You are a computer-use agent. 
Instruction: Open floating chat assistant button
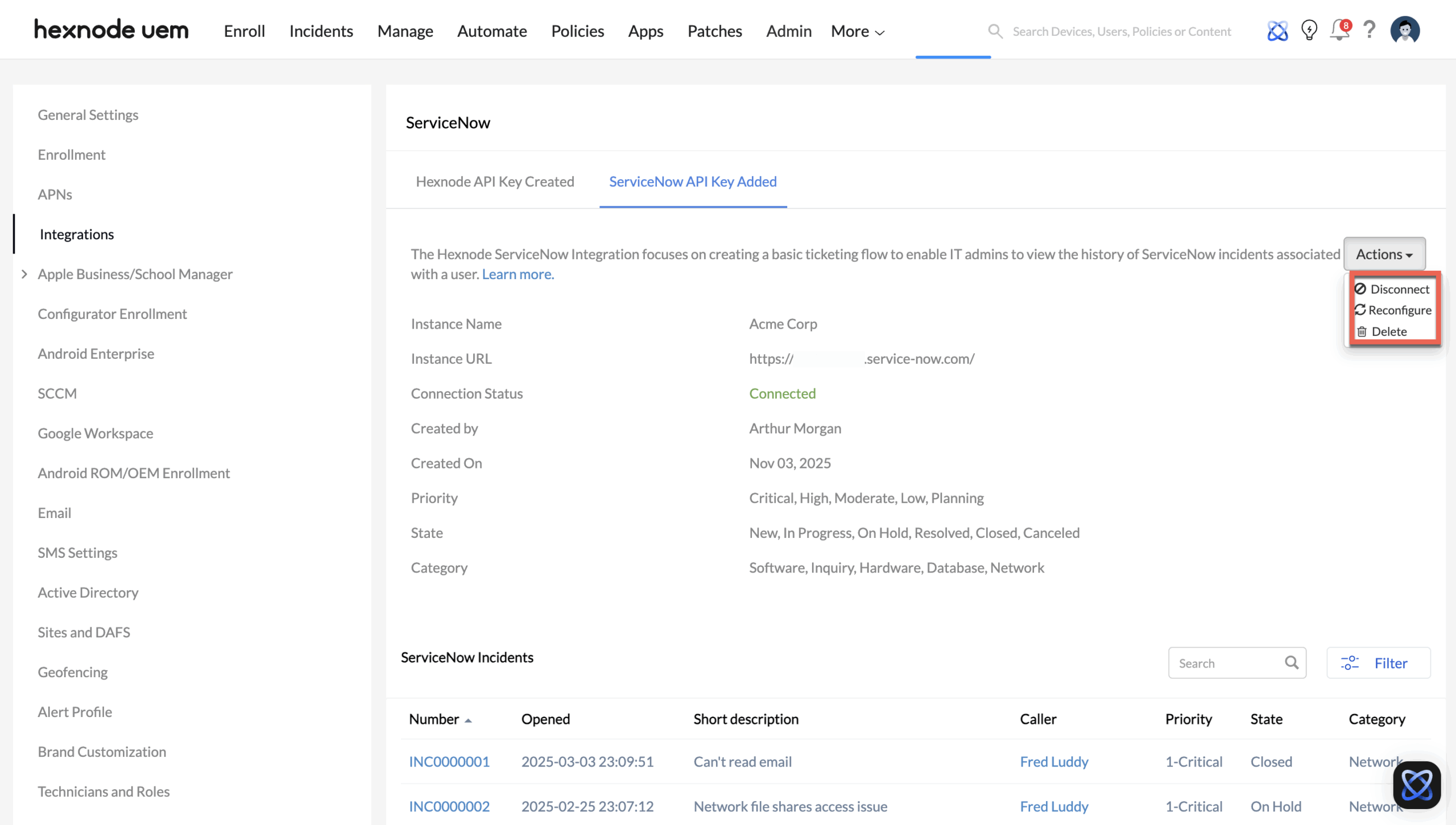[1416, 785]
